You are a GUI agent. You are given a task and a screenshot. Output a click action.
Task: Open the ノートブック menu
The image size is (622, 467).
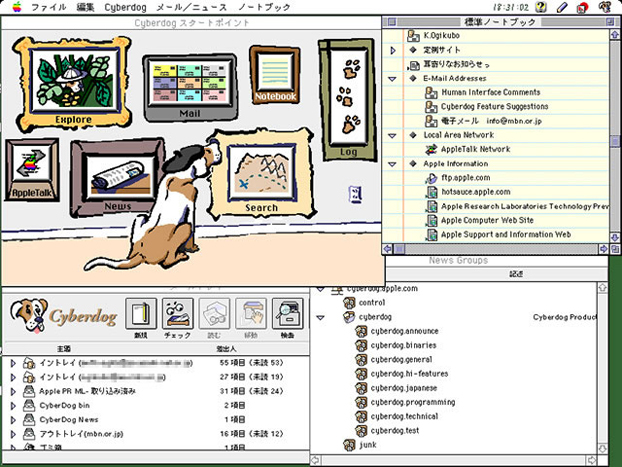coord(264,7)
